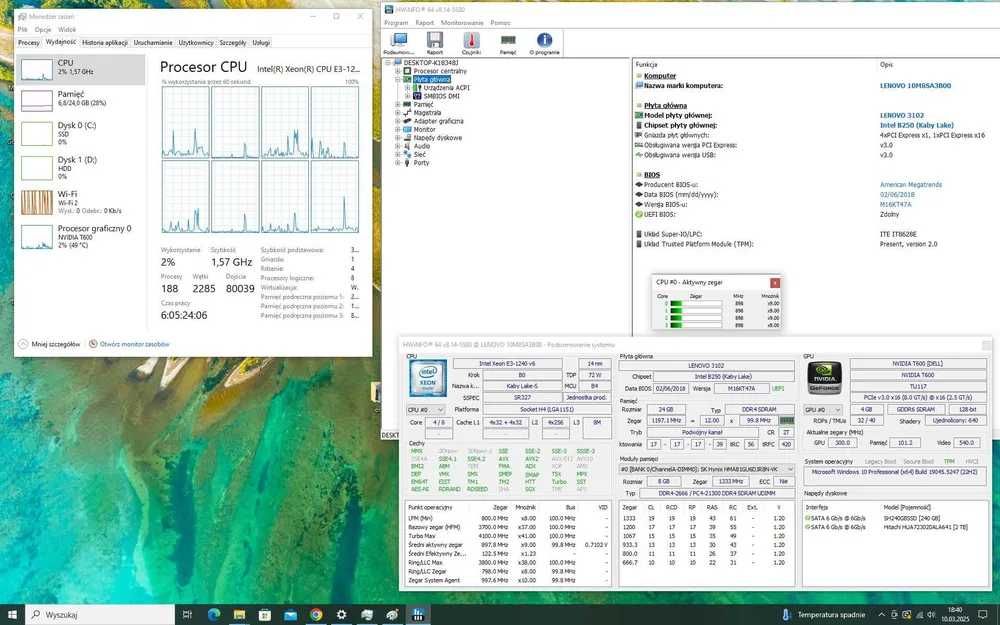Open the Raport menu in HWiNFO
1000x625 pixels.
425,22
